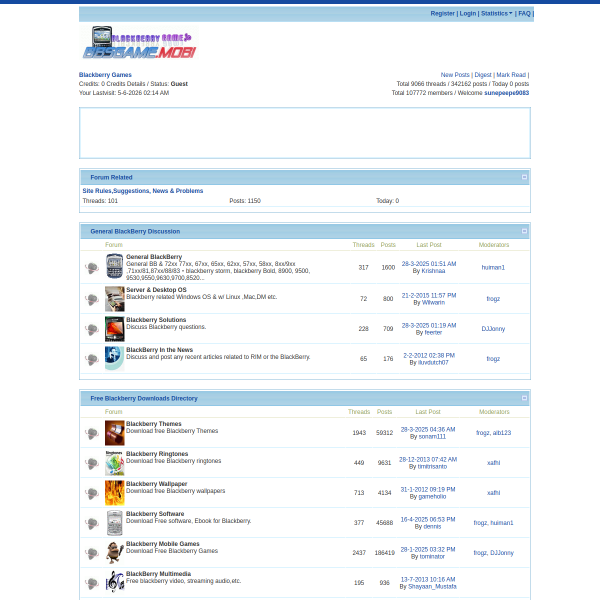Open last post dated 2-2-2012 02:38 PM
This screenshot has height=600, width=600.
point(429,355)
